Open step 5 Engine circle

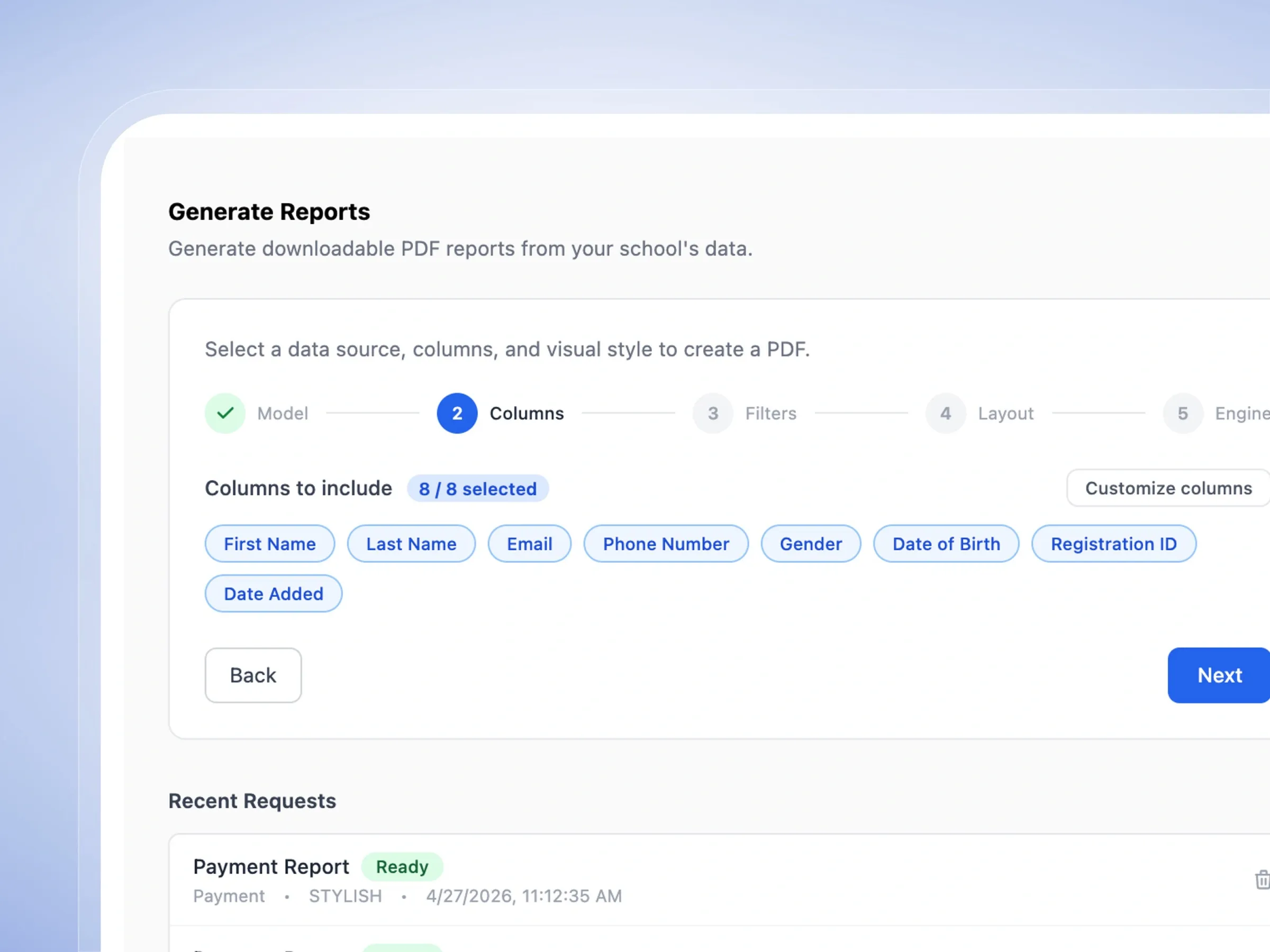(x=1183, y=413)
